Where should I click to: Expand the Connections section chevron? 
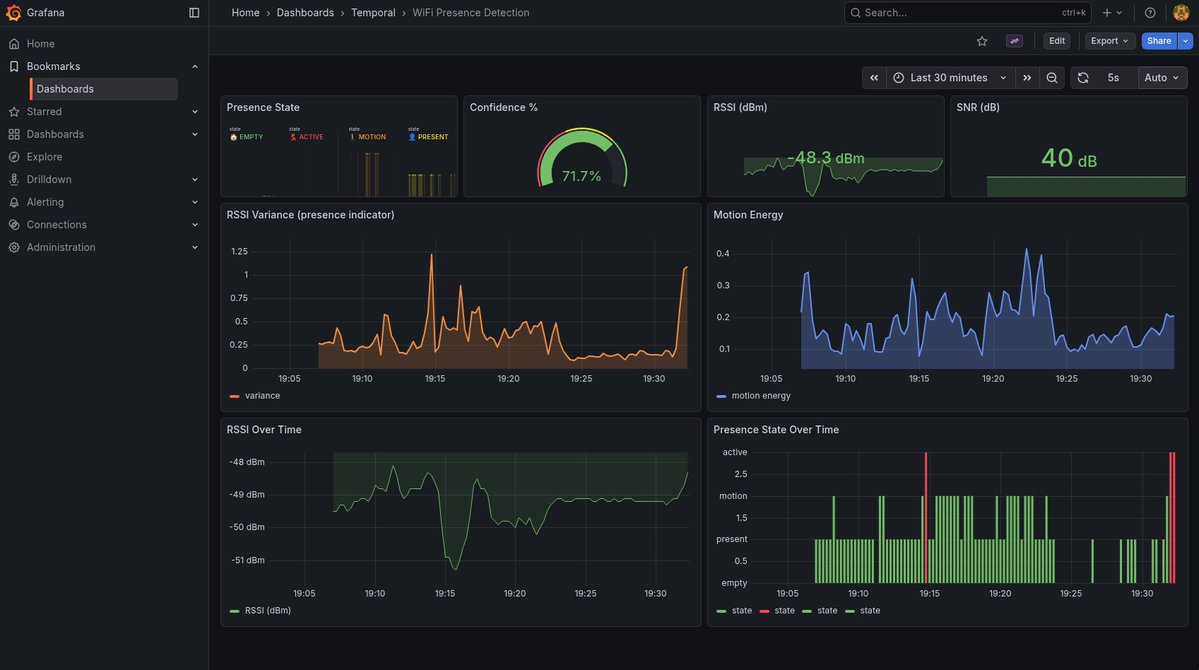click(x=195, y=225)
